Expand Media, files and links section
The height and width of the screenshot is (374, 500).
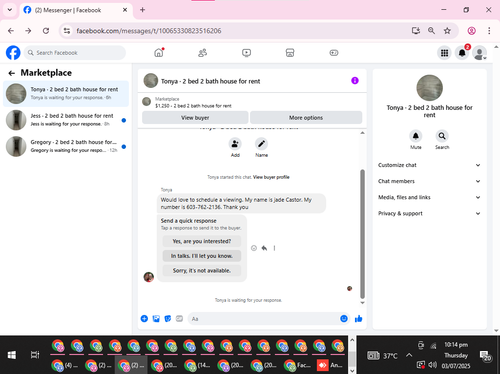(x=429, y=197)
